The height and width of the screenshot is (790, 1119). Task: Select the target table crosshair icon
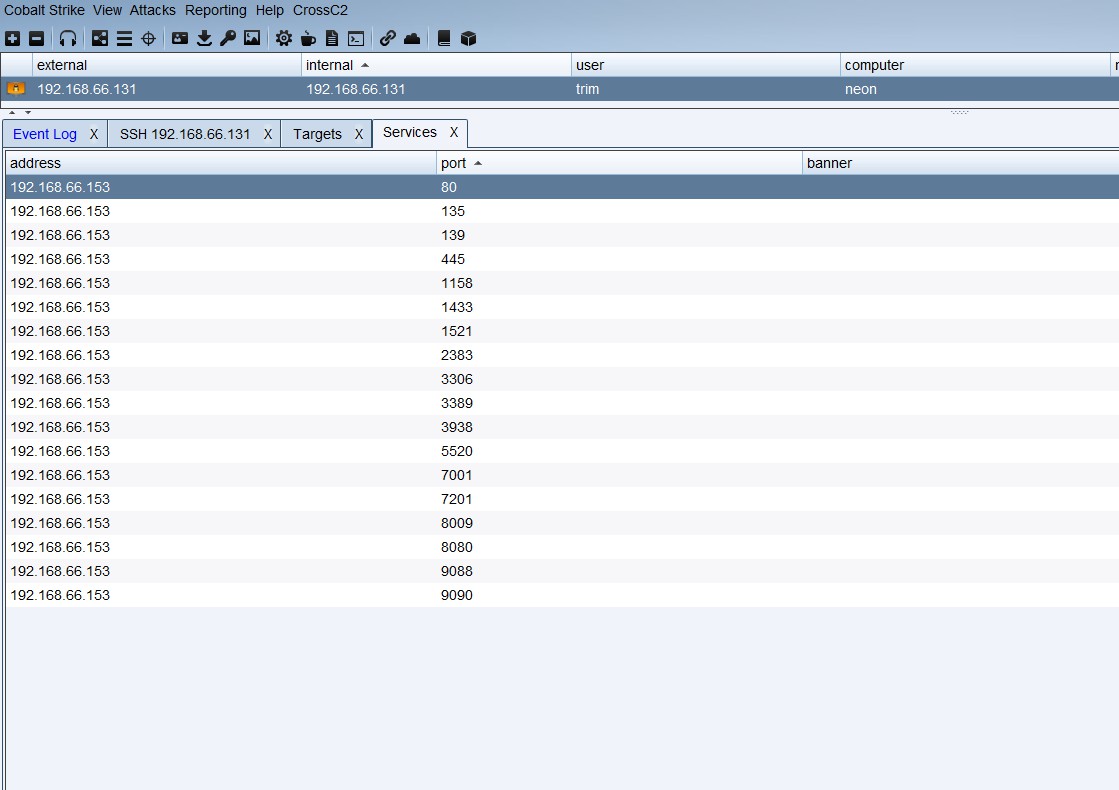tap(147, 38)
